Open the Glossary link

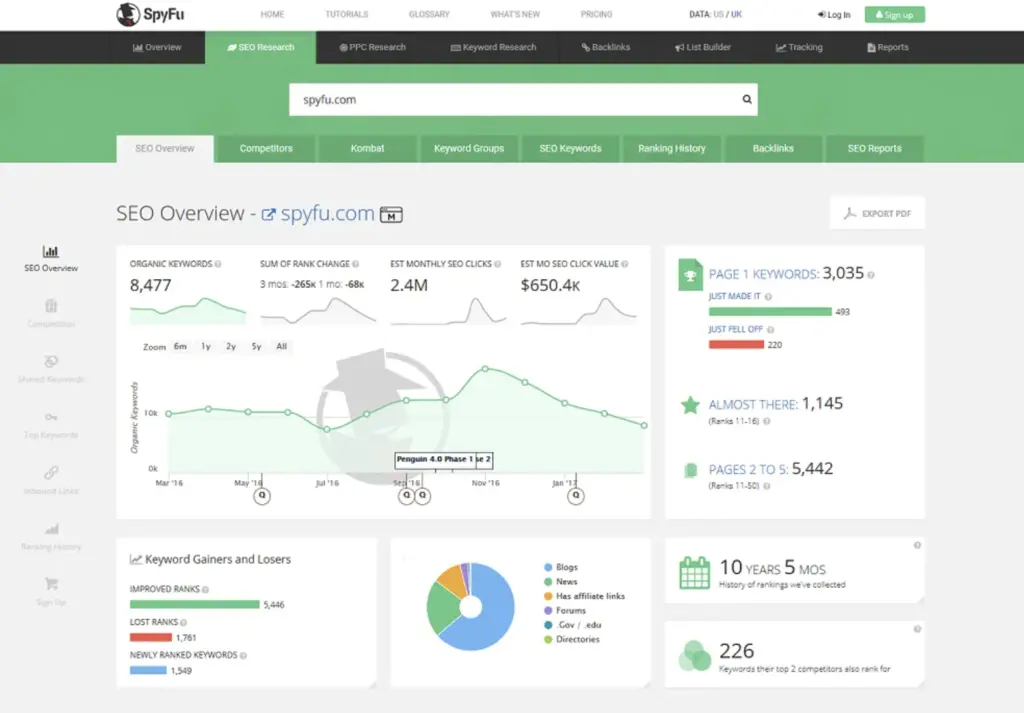click(429, 14)
